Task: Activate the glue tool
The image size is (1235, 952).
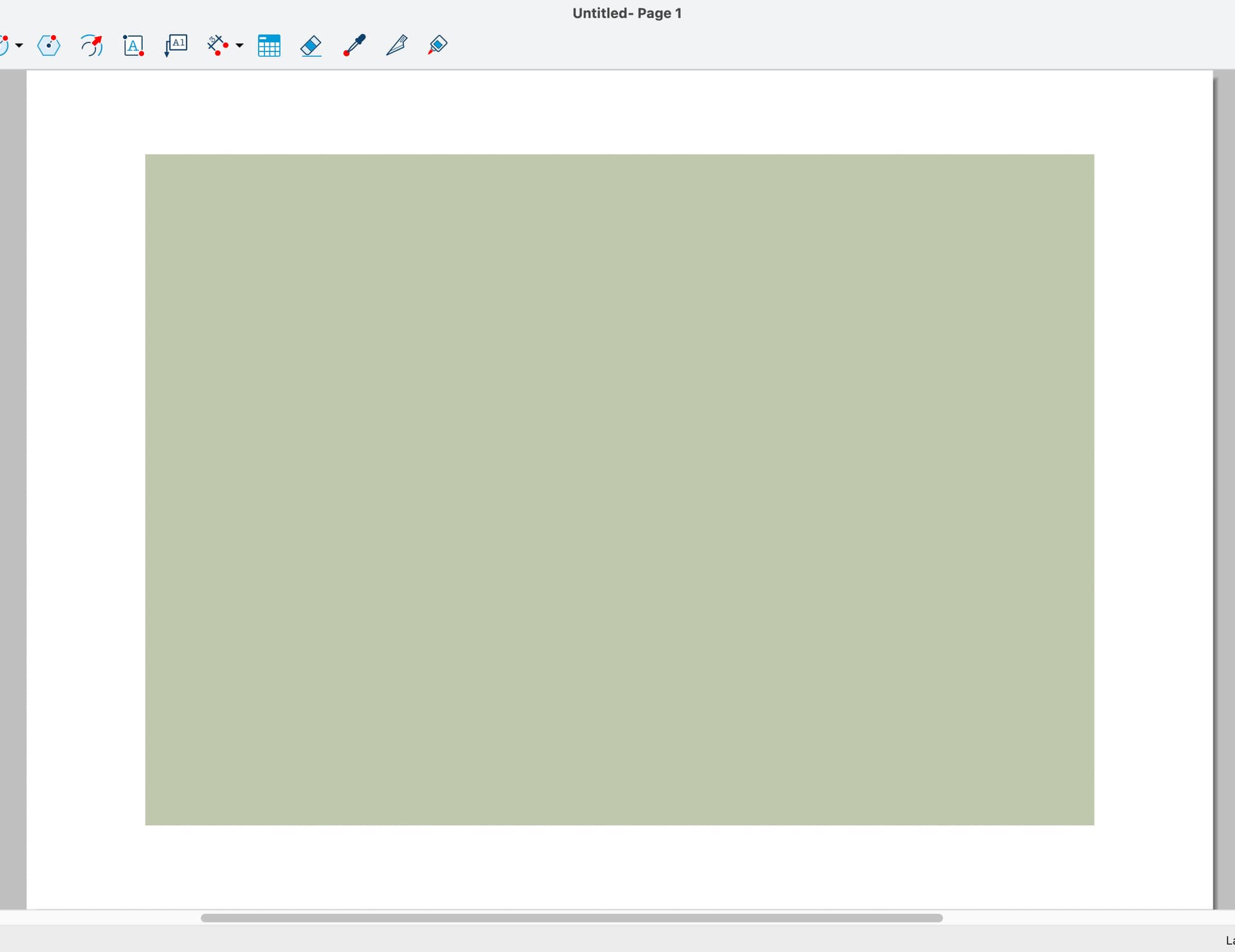Action: coord(437,46)
